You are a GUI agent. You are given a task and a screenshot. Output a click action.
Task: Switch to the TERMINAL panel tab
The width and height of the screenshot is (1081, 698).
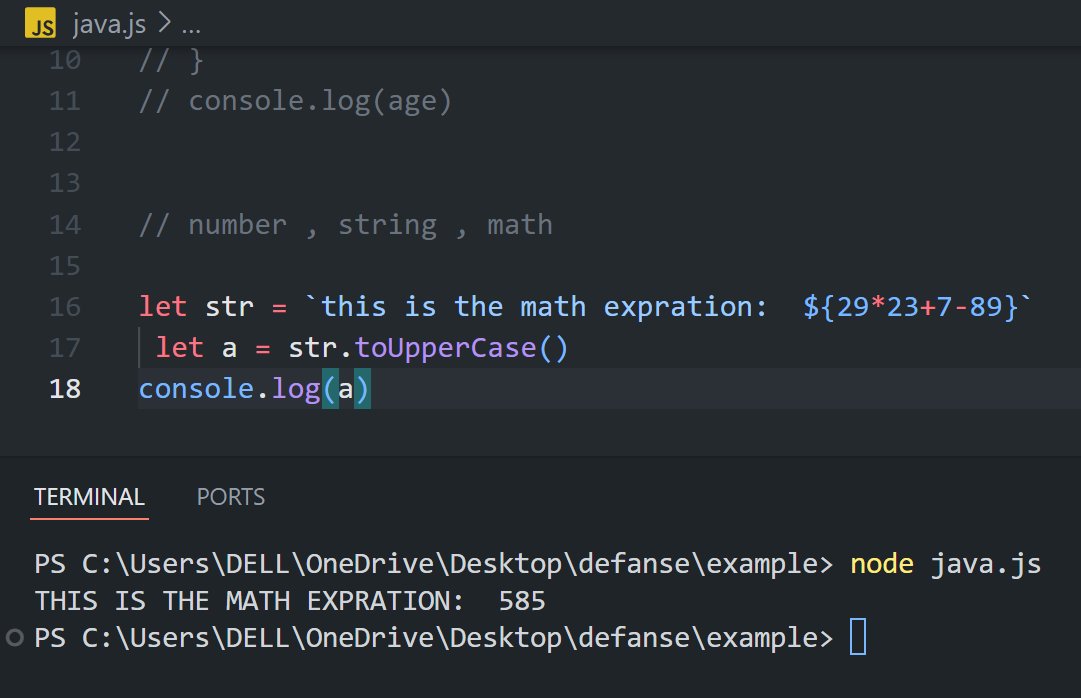coord(90,497)
